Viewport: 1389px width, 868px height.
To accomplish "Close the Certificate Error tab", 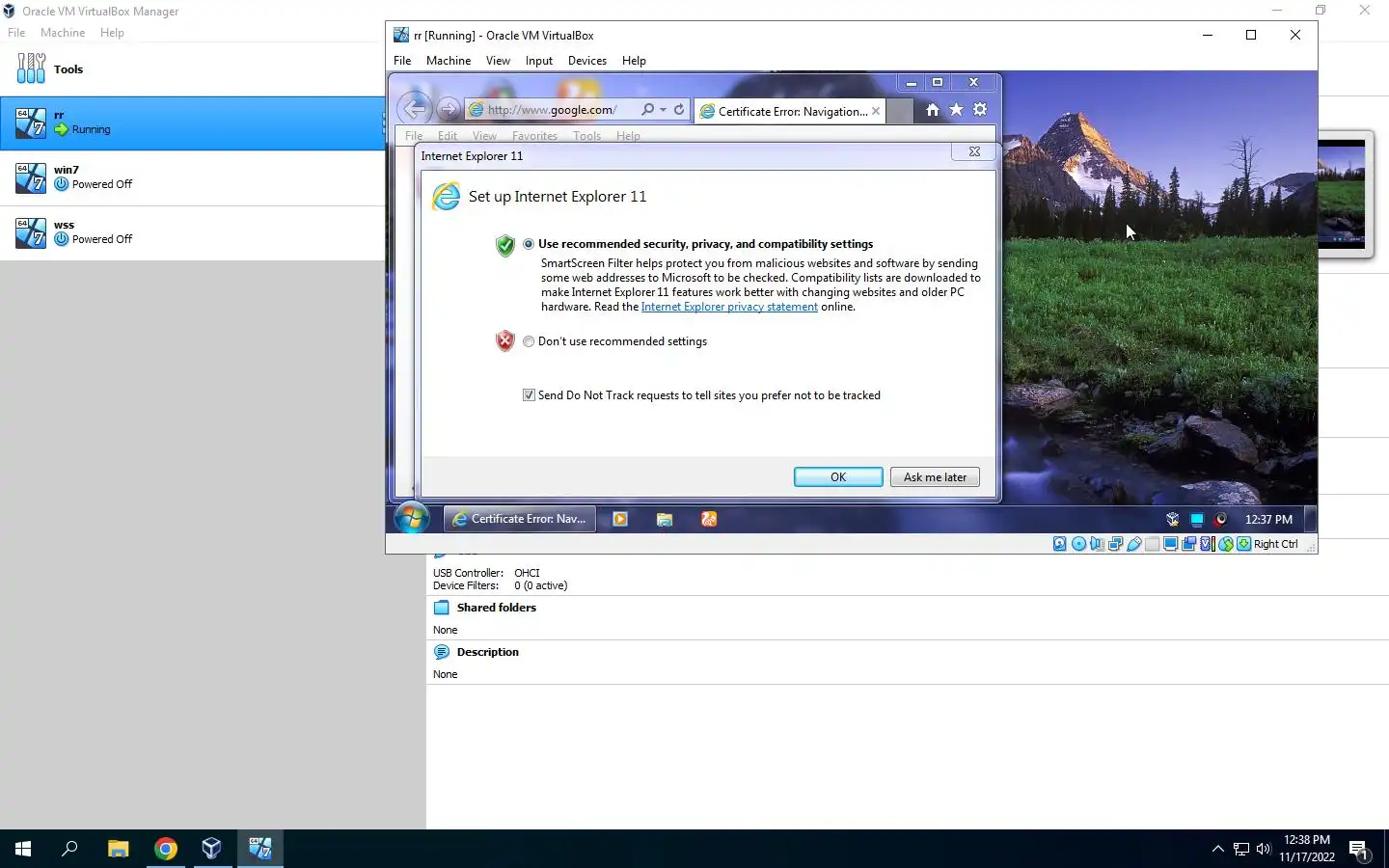I will [876, 111].
